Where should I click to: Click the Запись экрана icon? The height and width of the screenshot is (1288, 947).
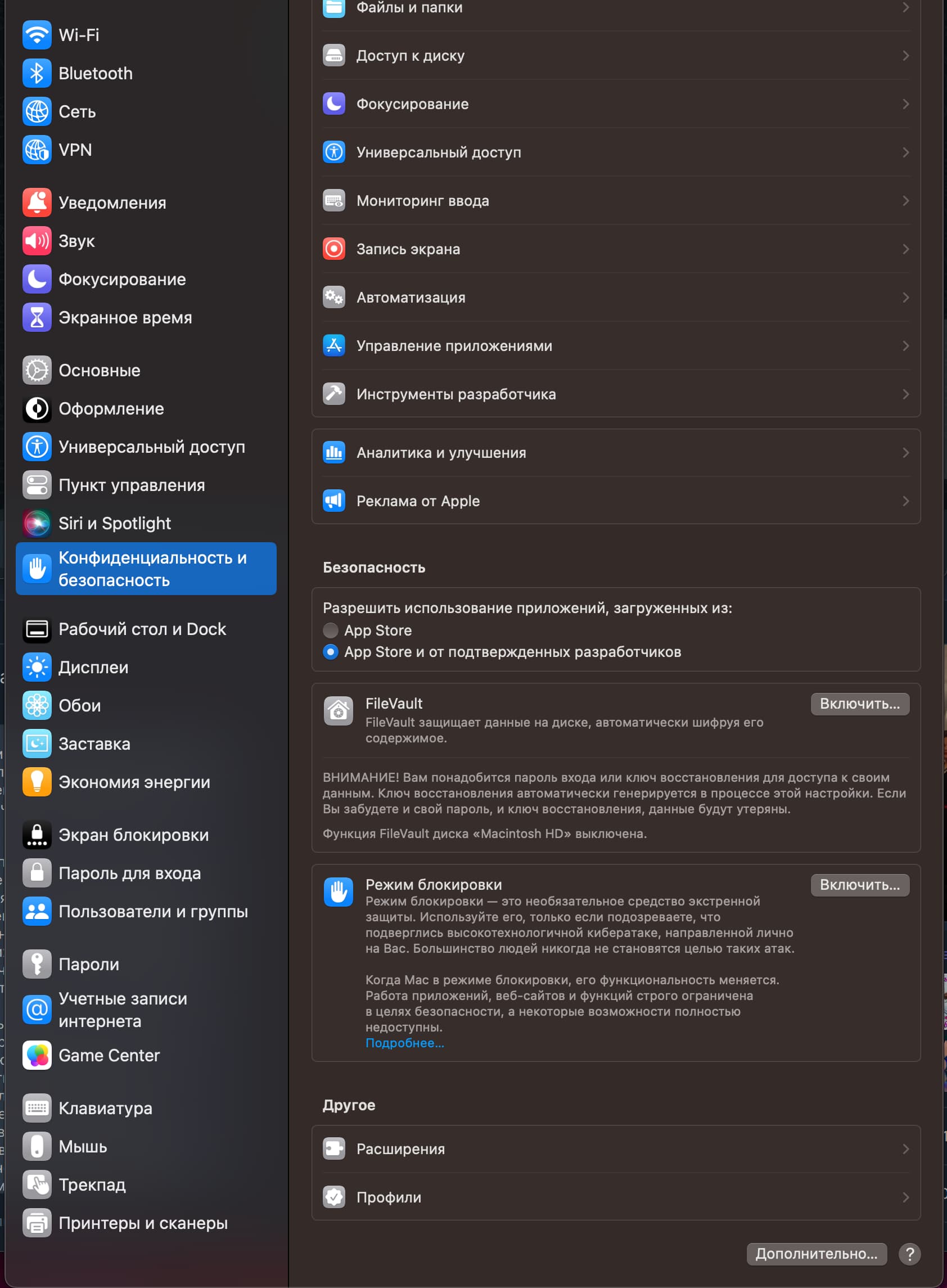[333, 249]
